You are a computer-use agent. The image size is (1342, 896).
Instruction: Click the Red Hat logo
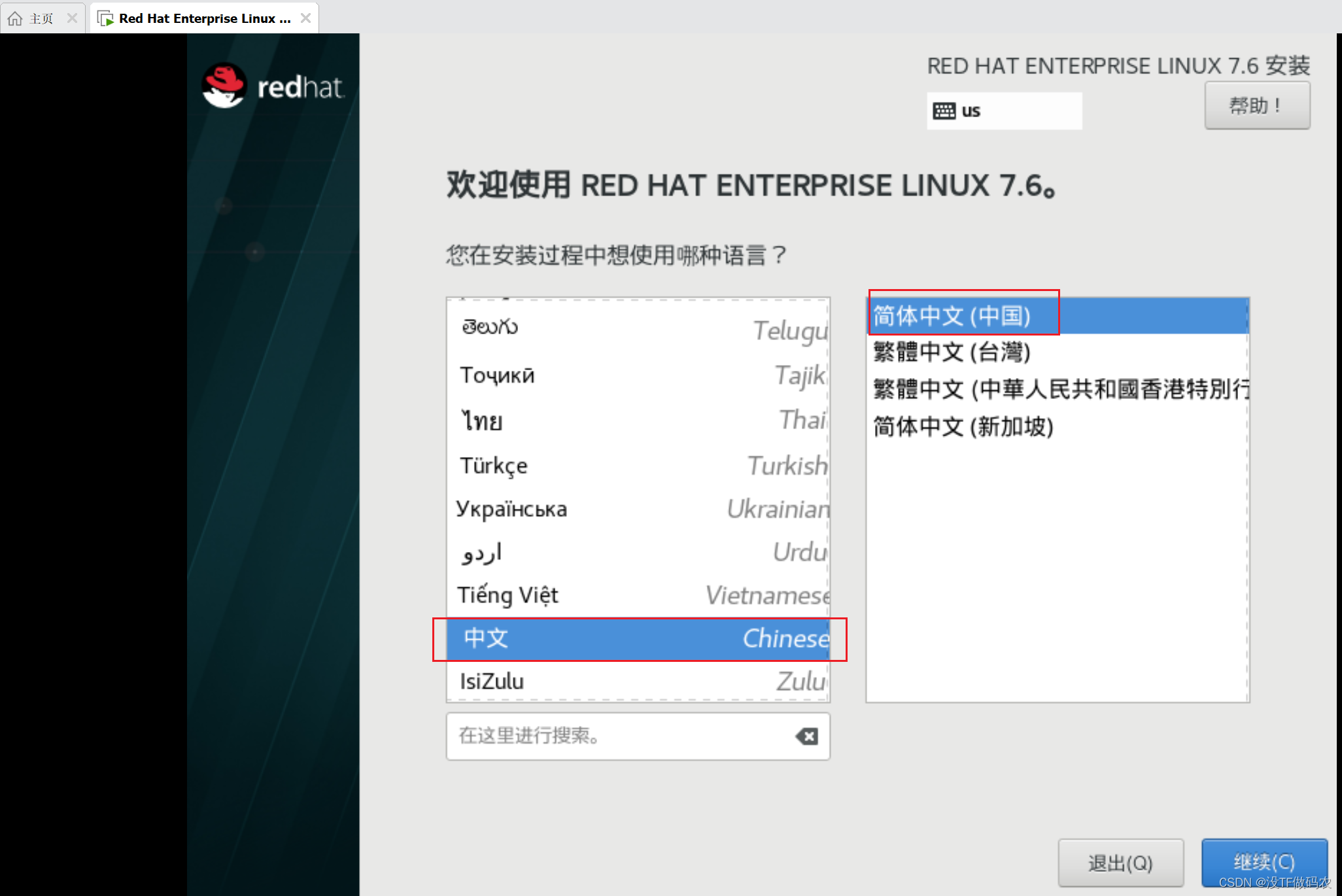[224, 86]
